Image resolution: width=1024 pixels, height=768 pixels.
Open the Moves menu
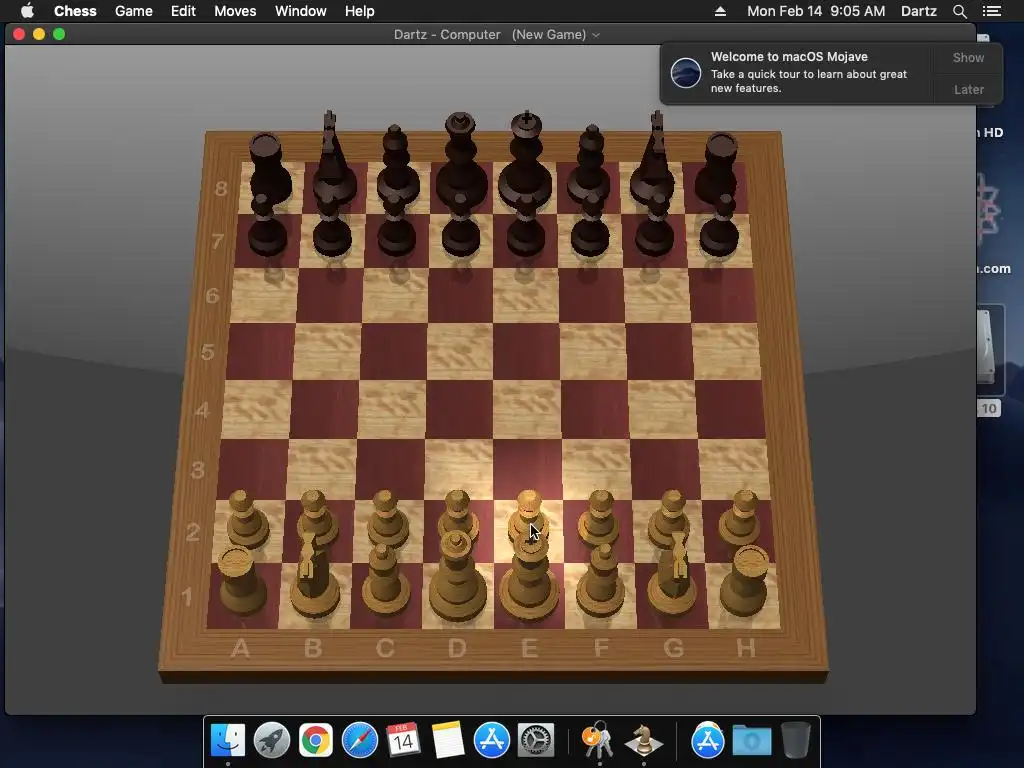(x=235, y=11)
